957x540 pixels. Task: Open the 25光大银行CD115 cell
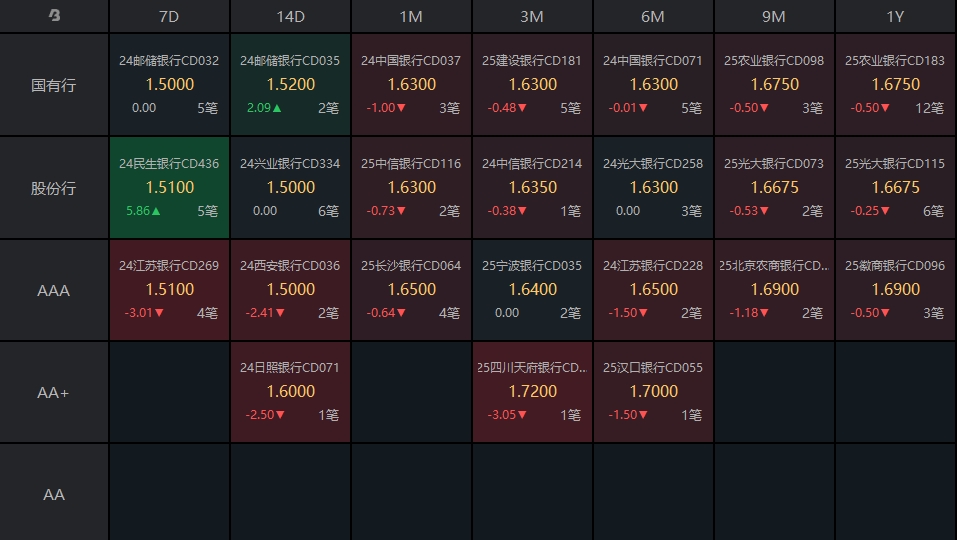895,187
